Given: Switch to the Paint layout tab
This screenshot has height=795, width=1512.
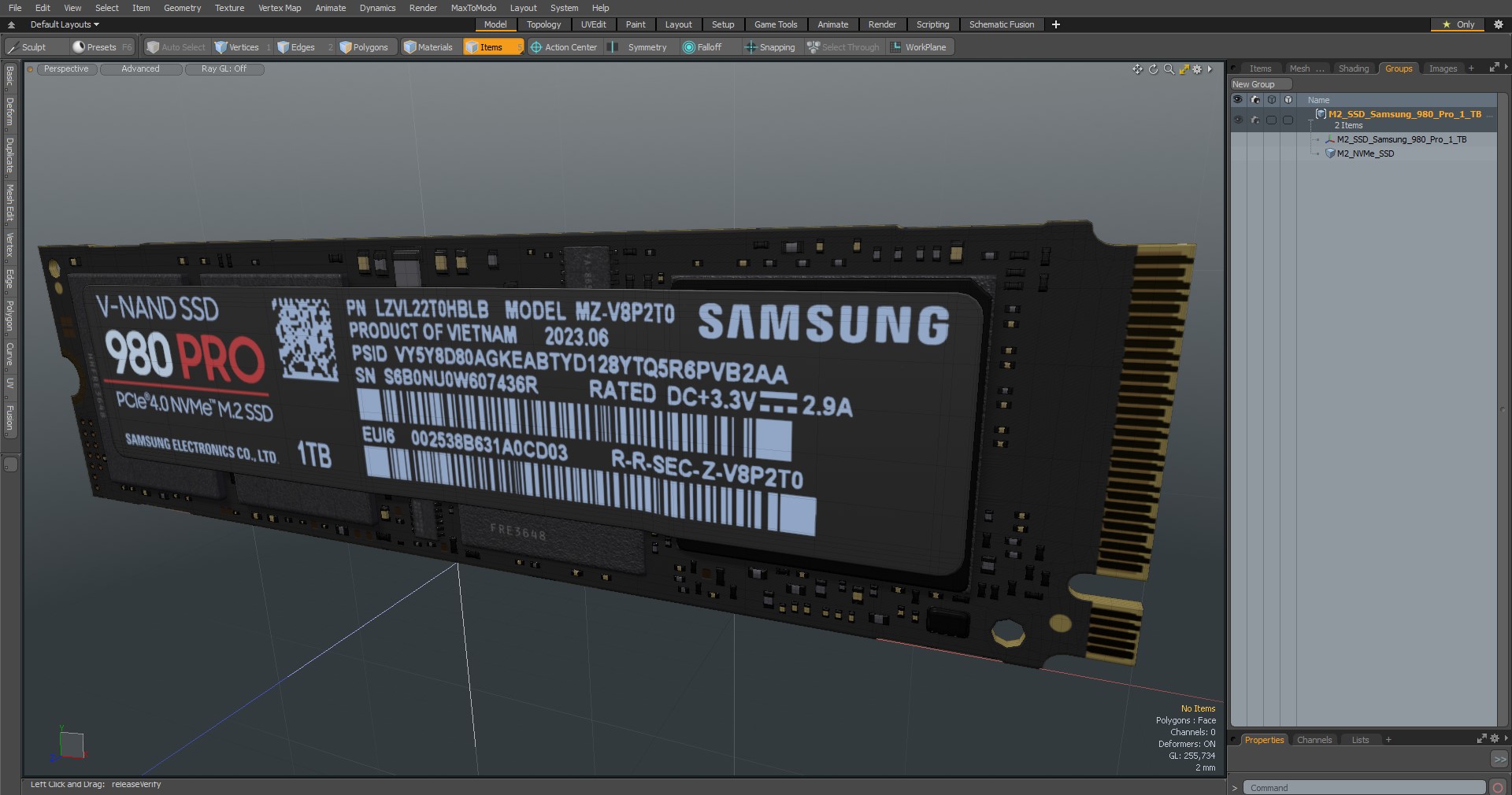Looking at the screenshot, I should 636,24.
